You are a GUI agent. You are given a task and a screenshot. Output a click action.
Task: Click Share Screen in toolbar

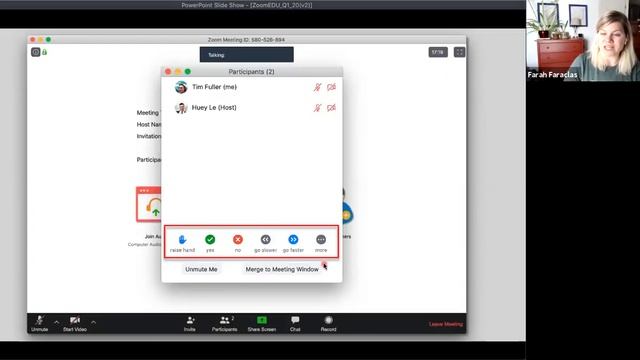tap(262, 323)
